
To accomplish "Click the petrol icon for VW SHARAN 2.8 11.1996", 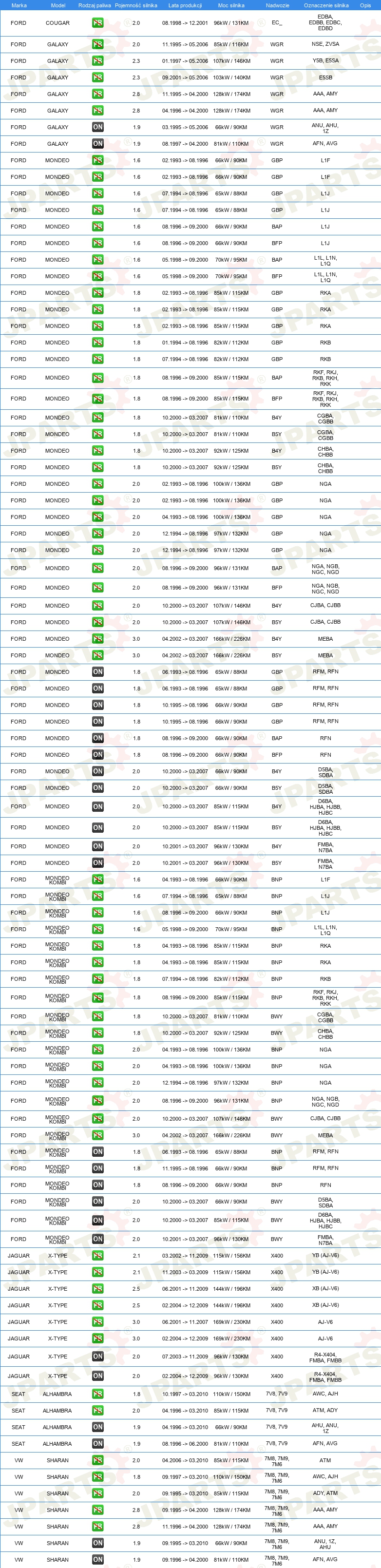I will pyautogui.click(x=97, y=1526).
